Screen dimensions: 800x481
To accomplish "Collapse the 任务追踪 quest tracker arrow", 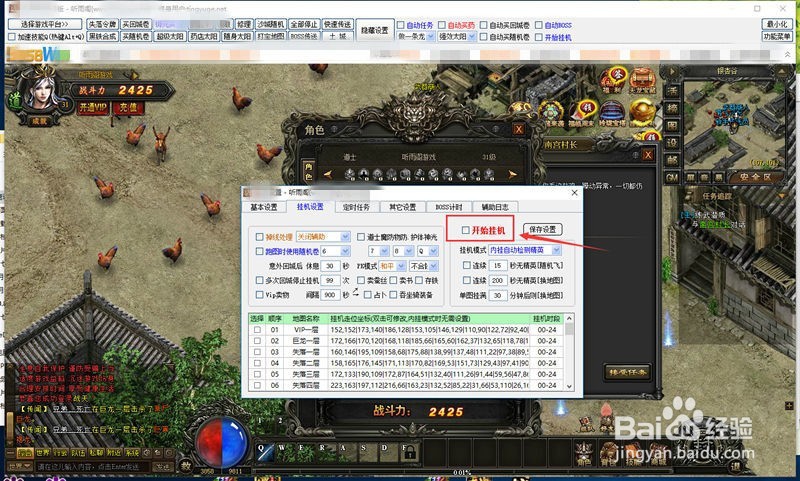I will (x=782, y=196).
